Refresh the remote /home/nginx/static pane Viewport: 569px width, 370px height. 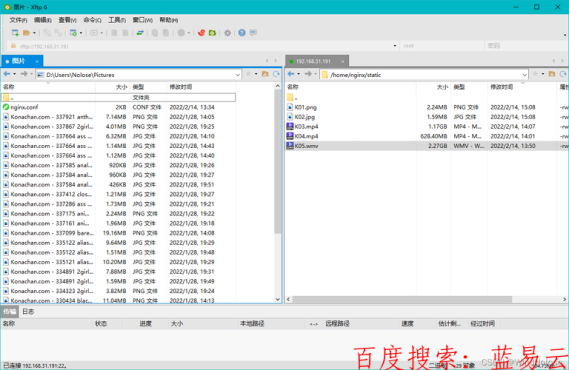[563, 74]
